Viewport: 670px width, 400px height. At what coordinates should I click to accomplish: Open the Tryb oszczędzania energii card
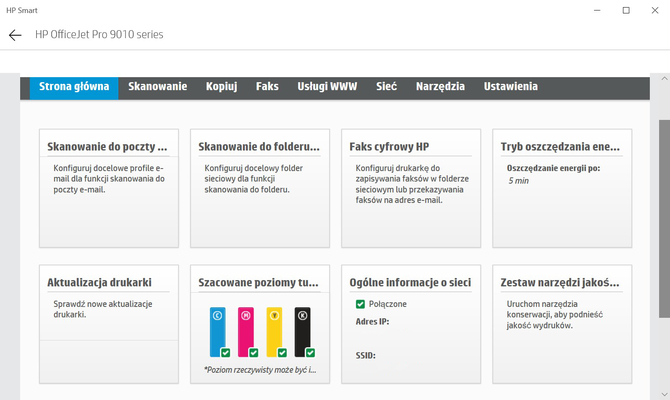562,188
